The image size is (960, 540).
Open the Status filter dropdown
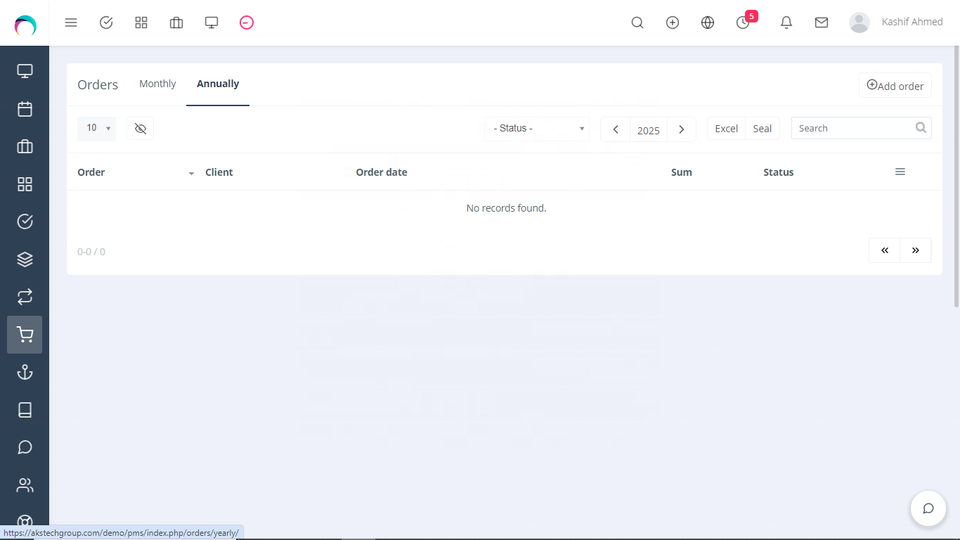pos(537,129)
